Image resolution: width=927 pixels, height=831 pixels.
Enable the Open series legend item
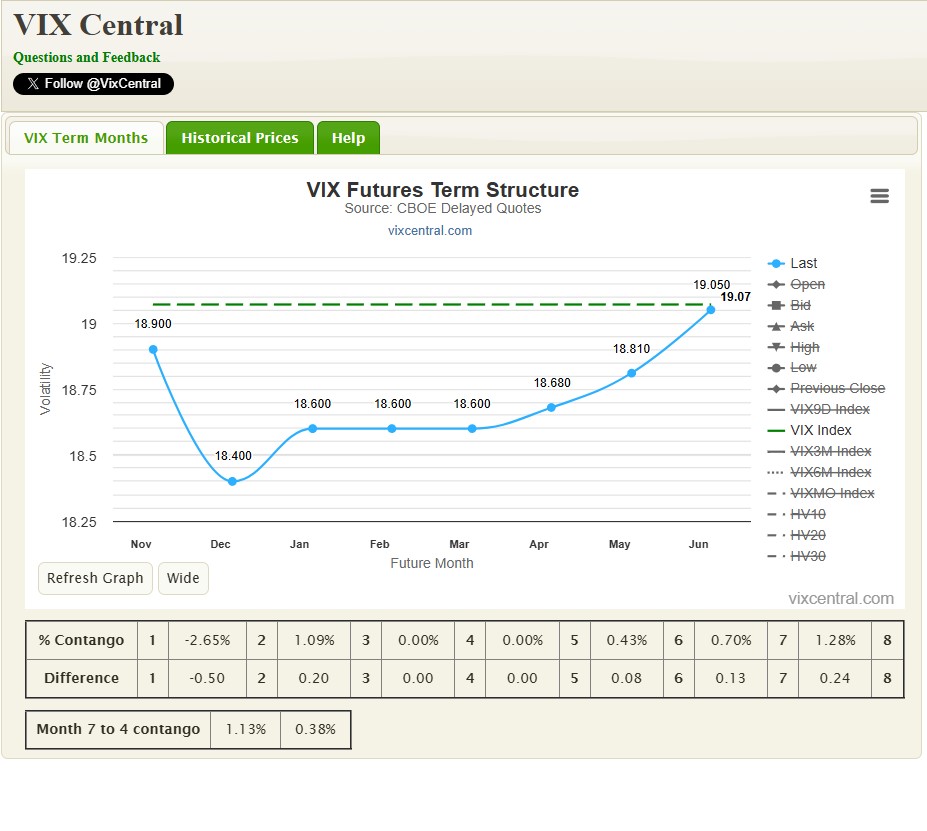807,284
